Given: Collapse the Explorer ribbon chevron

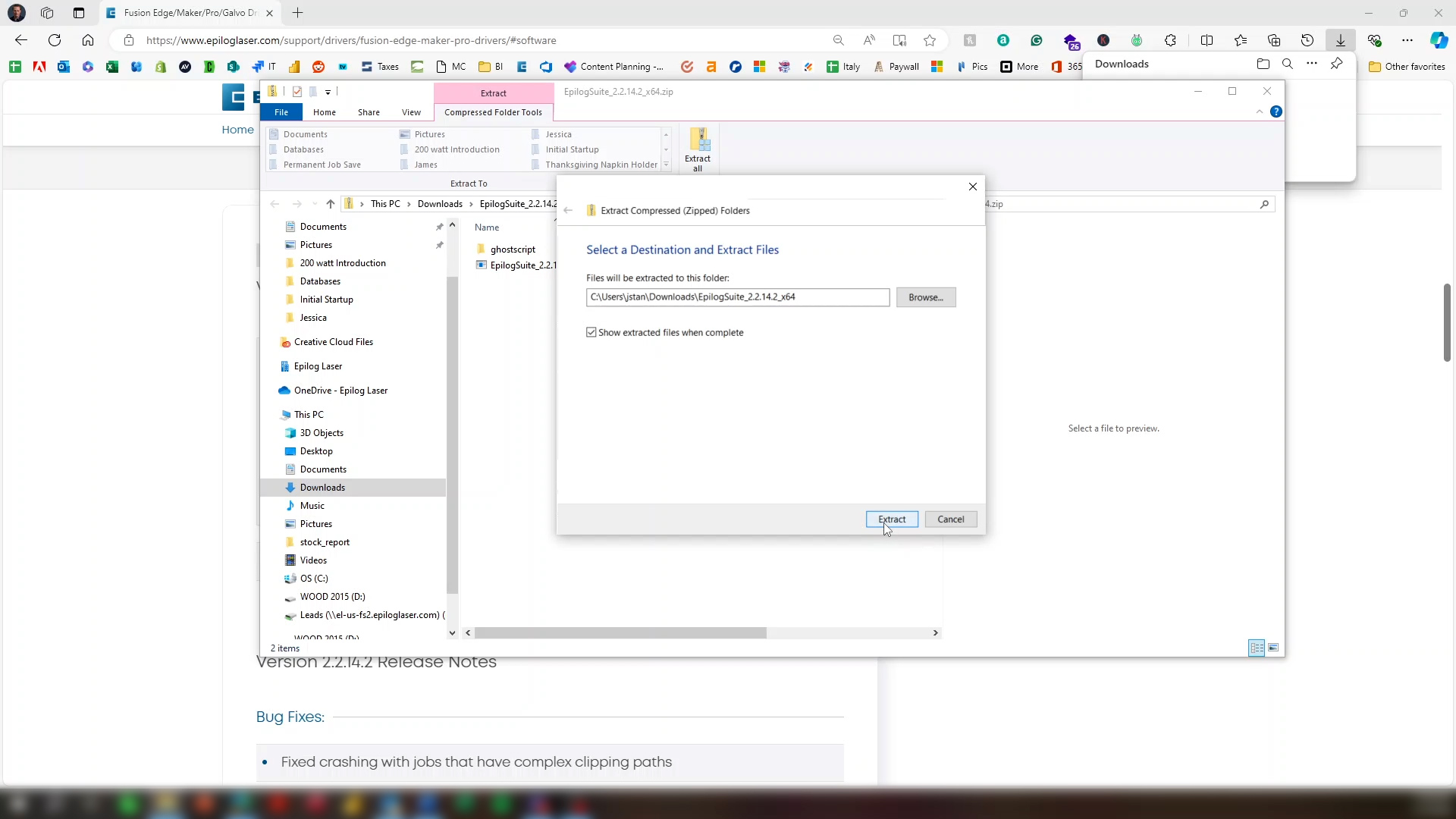Looking at the screenshot, I should [x=1260, y=112].
